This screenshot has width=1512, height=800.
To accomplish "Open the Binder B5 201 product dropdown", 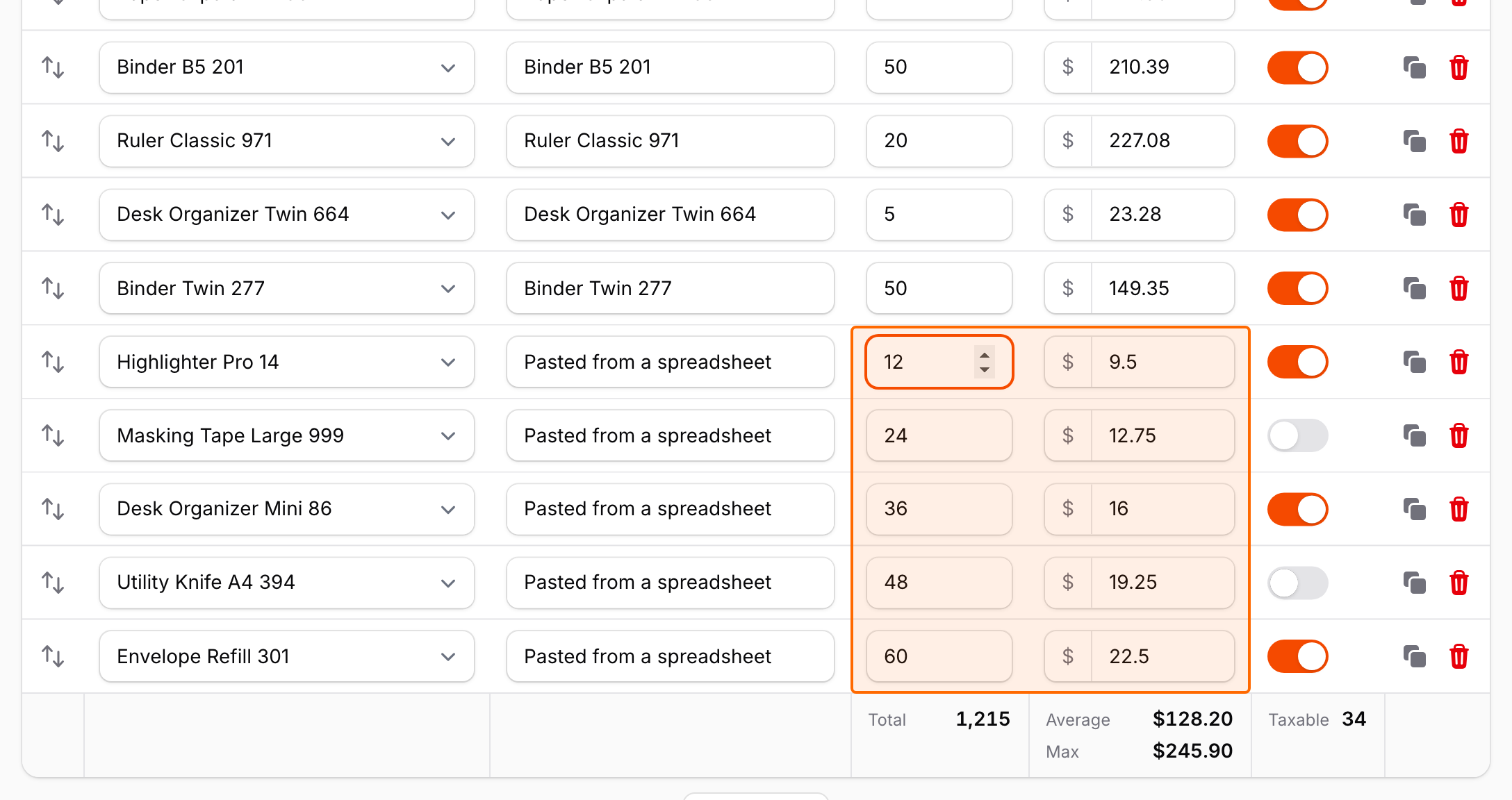I will (x=287, y=68).
